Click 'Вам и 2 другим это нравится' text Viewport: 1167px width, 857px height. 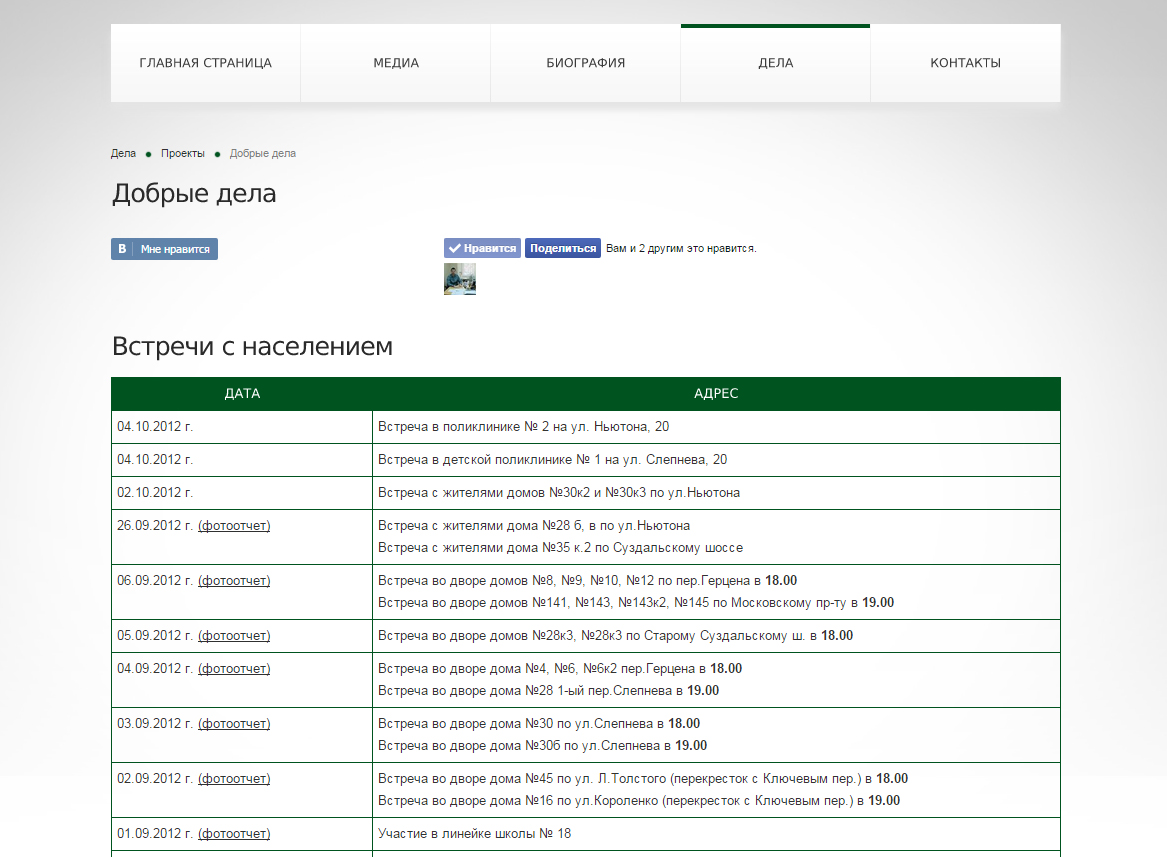coord(681,249)
